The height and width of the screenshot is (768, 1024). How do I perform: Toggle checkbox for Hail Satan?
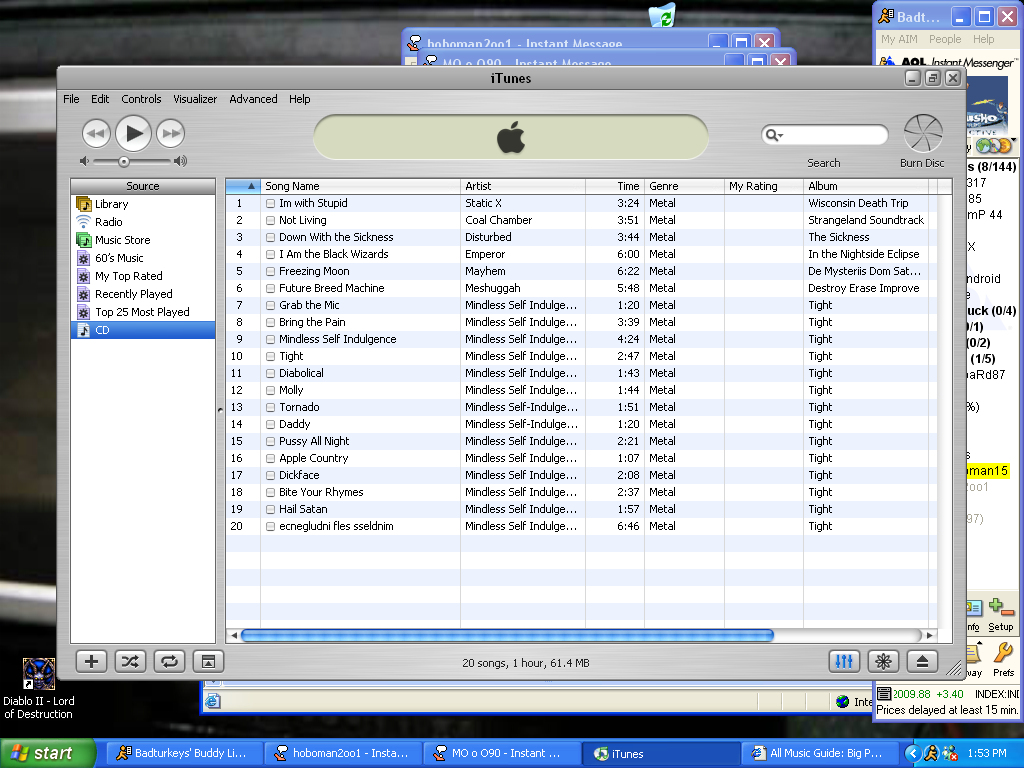(270, 509)
